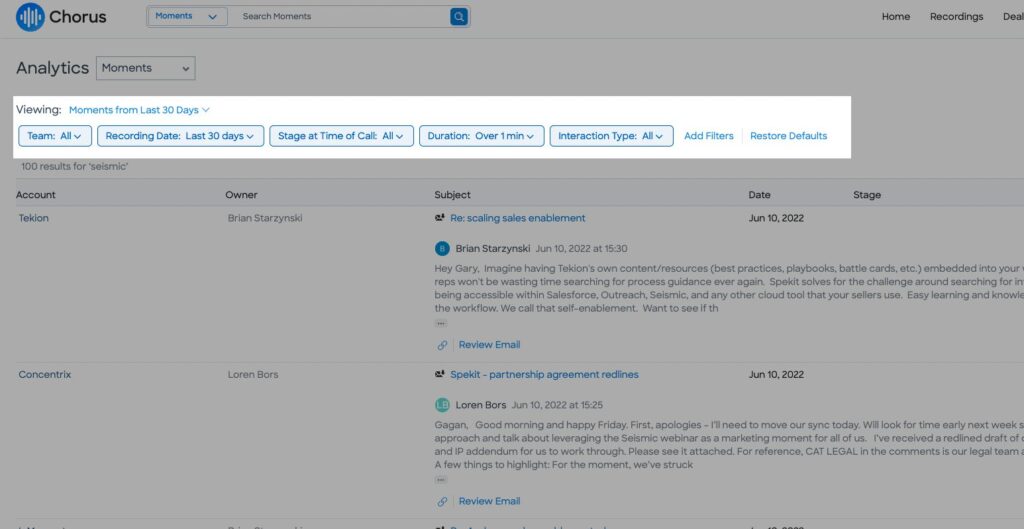Expand ellipsis under Loren Bors's email
The height and width of the screenshot is (529, 1024).
441,480
